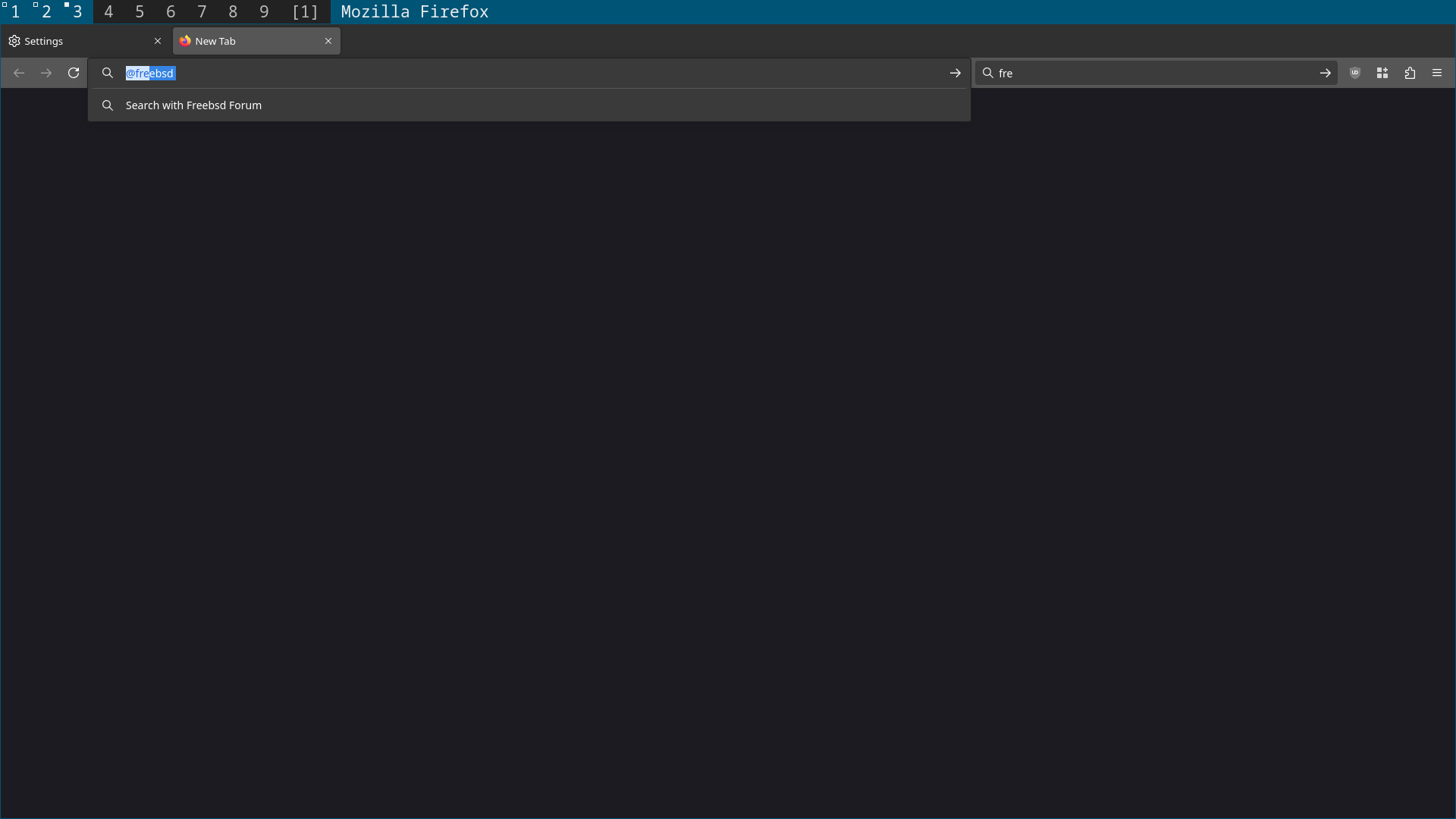Switch to the Settings tab

click(x=76, y=41)
